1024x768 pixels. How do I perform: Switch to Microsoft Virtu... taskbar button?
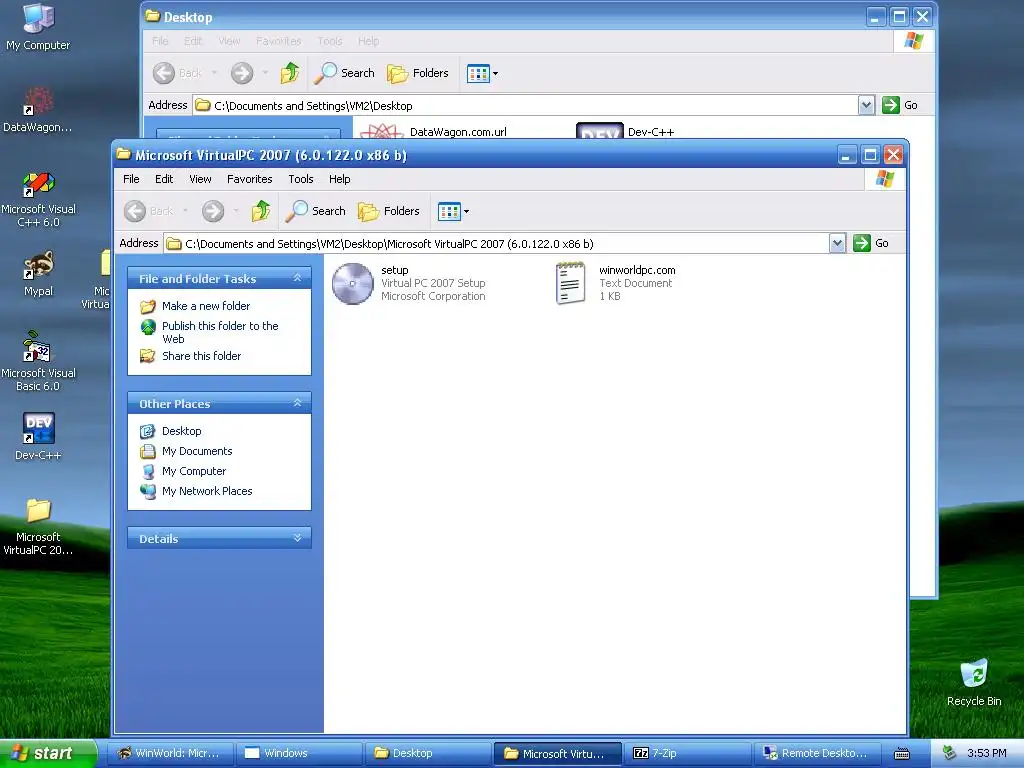pos(557,754)
